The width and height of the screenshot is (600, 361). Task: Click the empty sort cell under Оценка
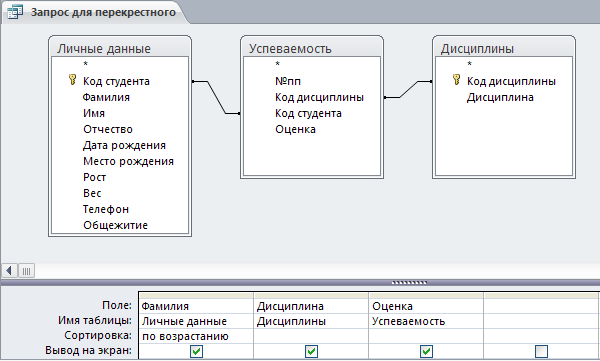[x=426, y=336]
